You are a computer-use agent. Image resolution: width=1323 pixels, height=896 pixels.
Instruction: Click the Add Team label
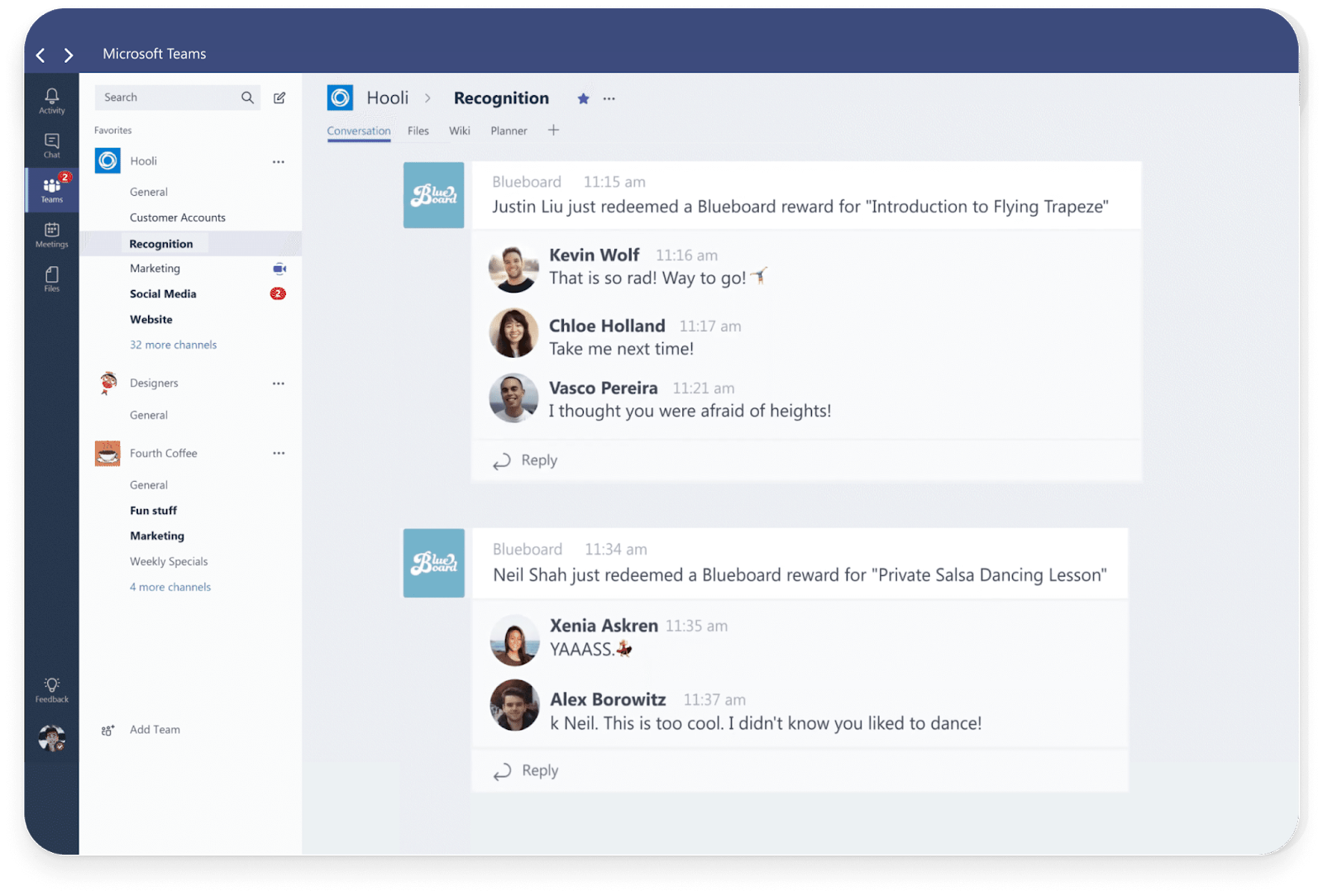155,730
